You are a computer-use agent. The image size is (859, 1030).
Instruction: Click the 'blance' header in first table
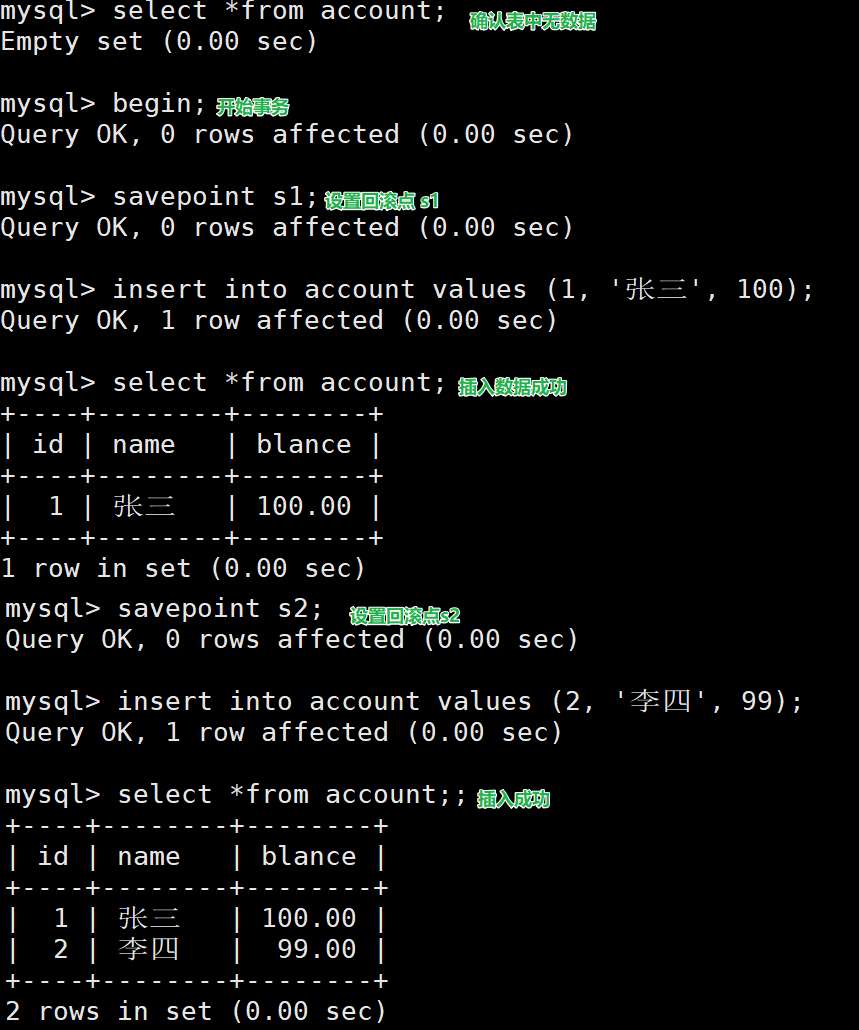304,445
